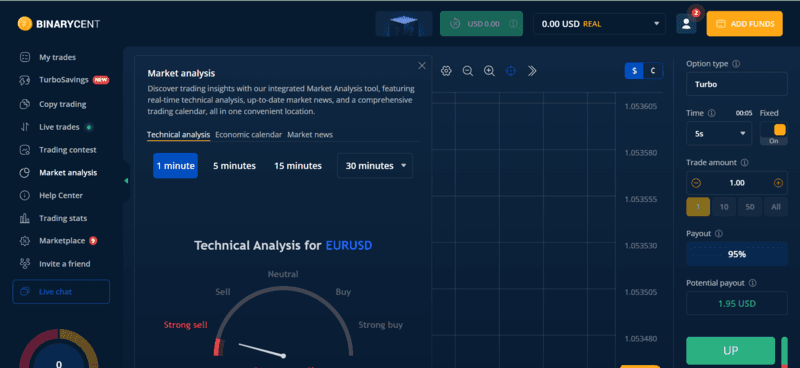Click the BINARYCENT logo
This screenshot has width=800, height=368.
(59, 23)
